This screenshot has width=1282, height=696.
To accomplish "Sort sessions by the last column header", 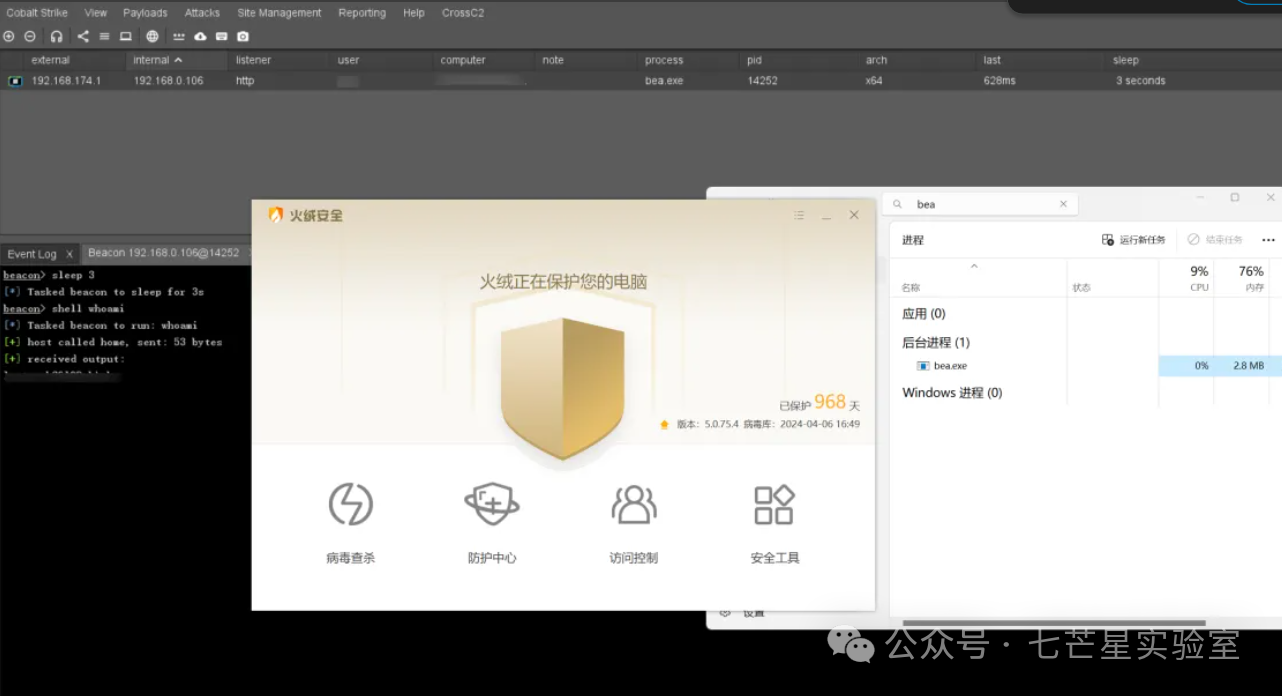I will tap(1042, 60).
